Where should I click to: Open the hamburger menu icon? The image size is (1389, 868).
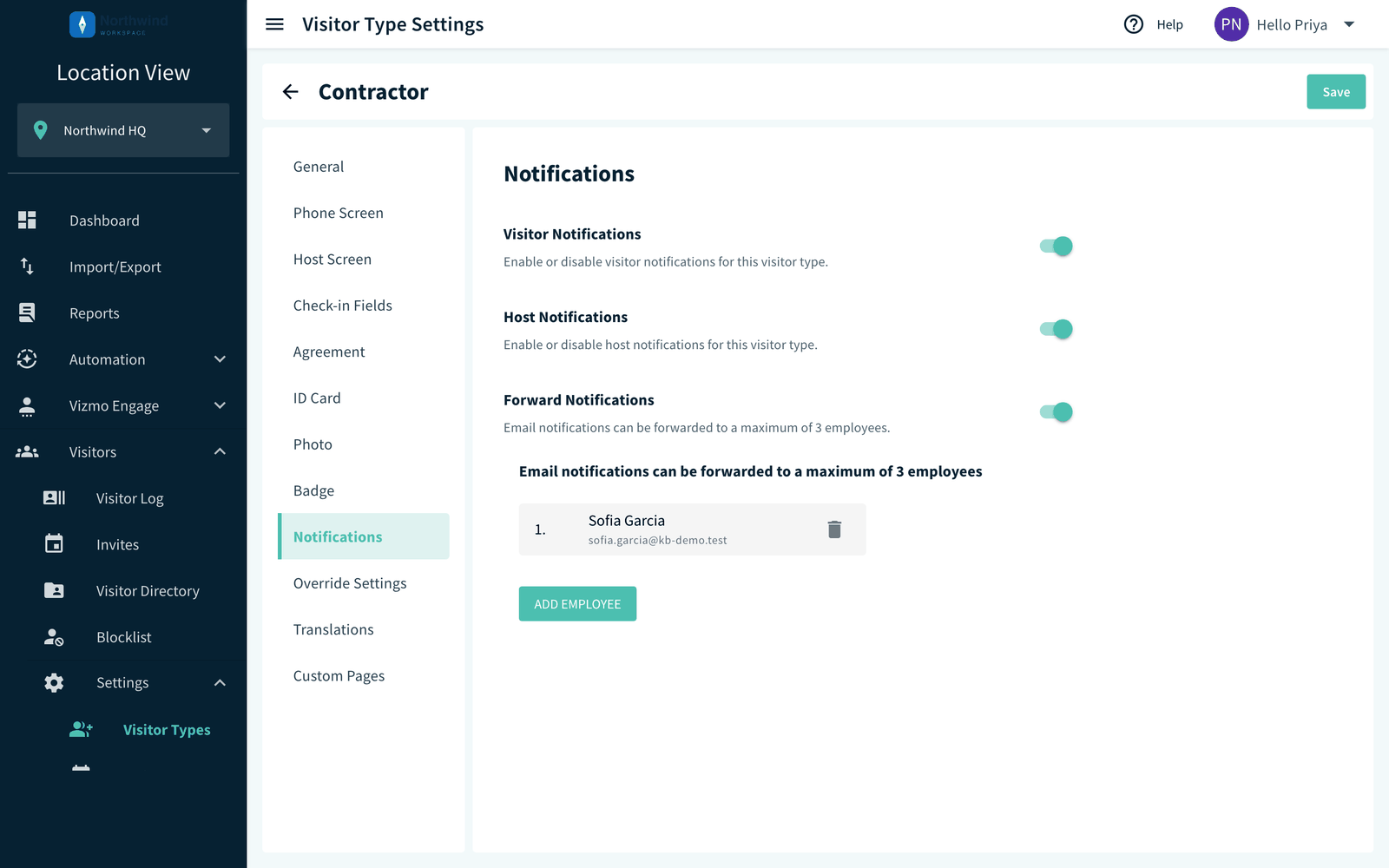click(274, 24)
